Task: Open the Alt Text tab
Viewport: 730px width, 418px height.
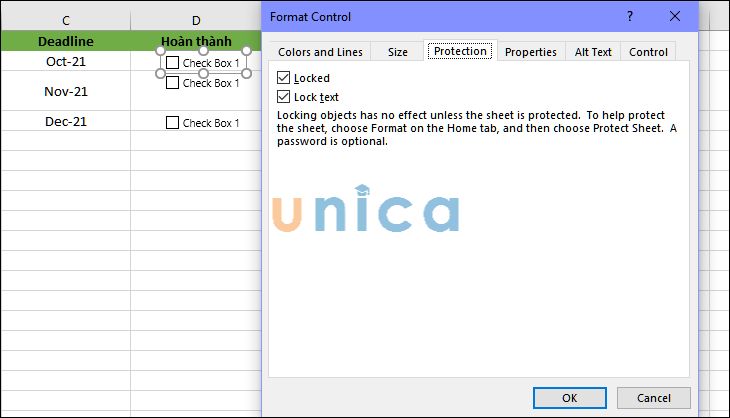Action: tap(593, 52)
